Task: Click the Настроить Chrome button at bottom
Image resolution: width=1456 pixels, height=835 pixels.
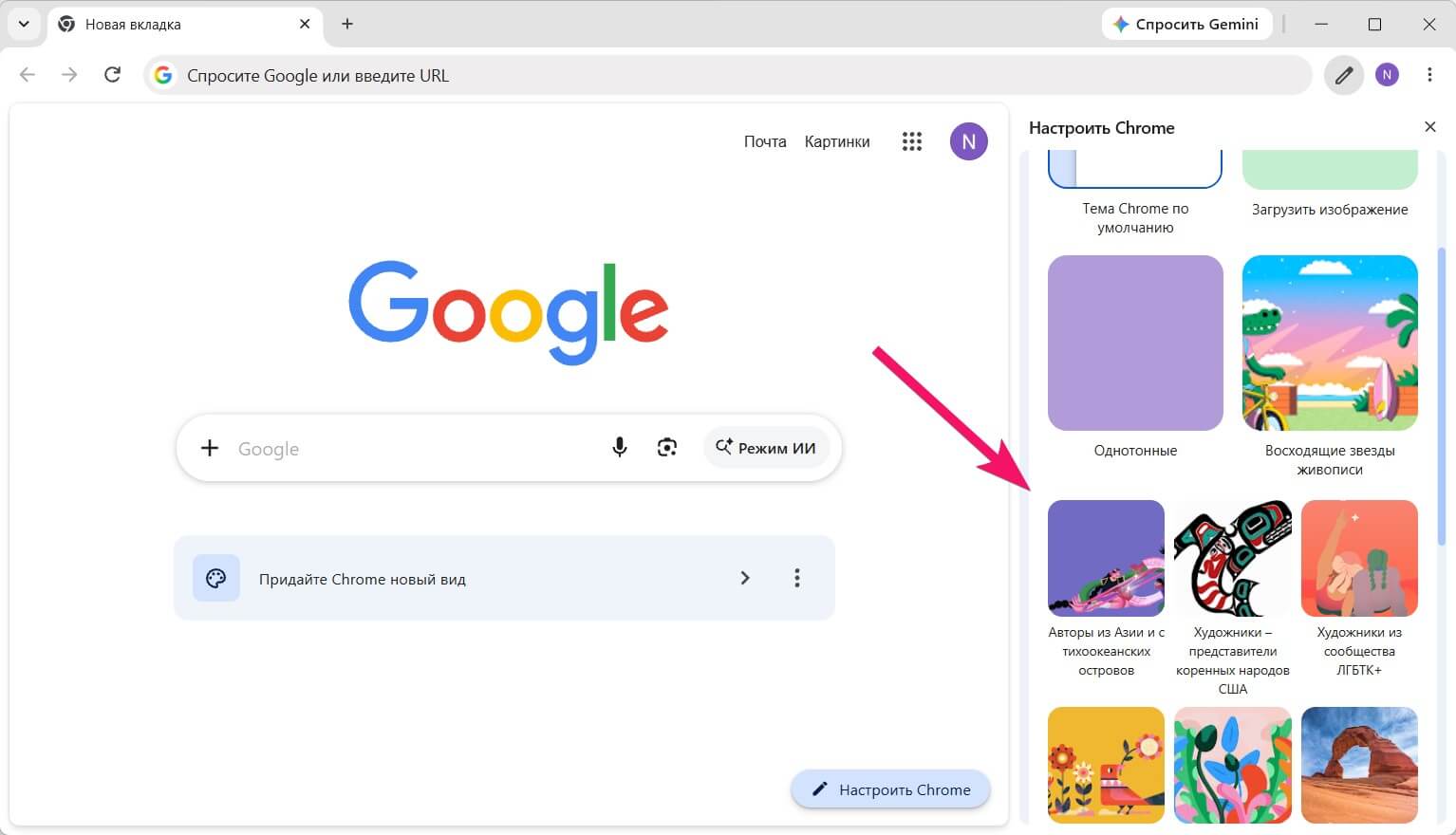Action: pos(891,789)
